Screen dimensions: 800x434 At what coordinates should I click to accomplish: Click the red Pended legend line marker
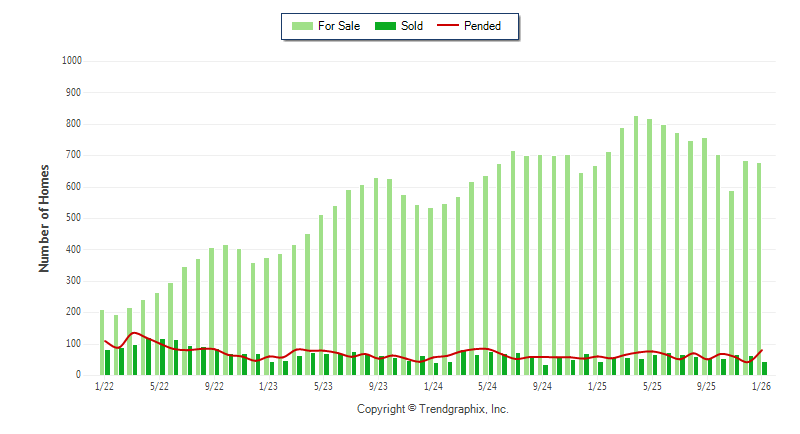pos(447,26)
